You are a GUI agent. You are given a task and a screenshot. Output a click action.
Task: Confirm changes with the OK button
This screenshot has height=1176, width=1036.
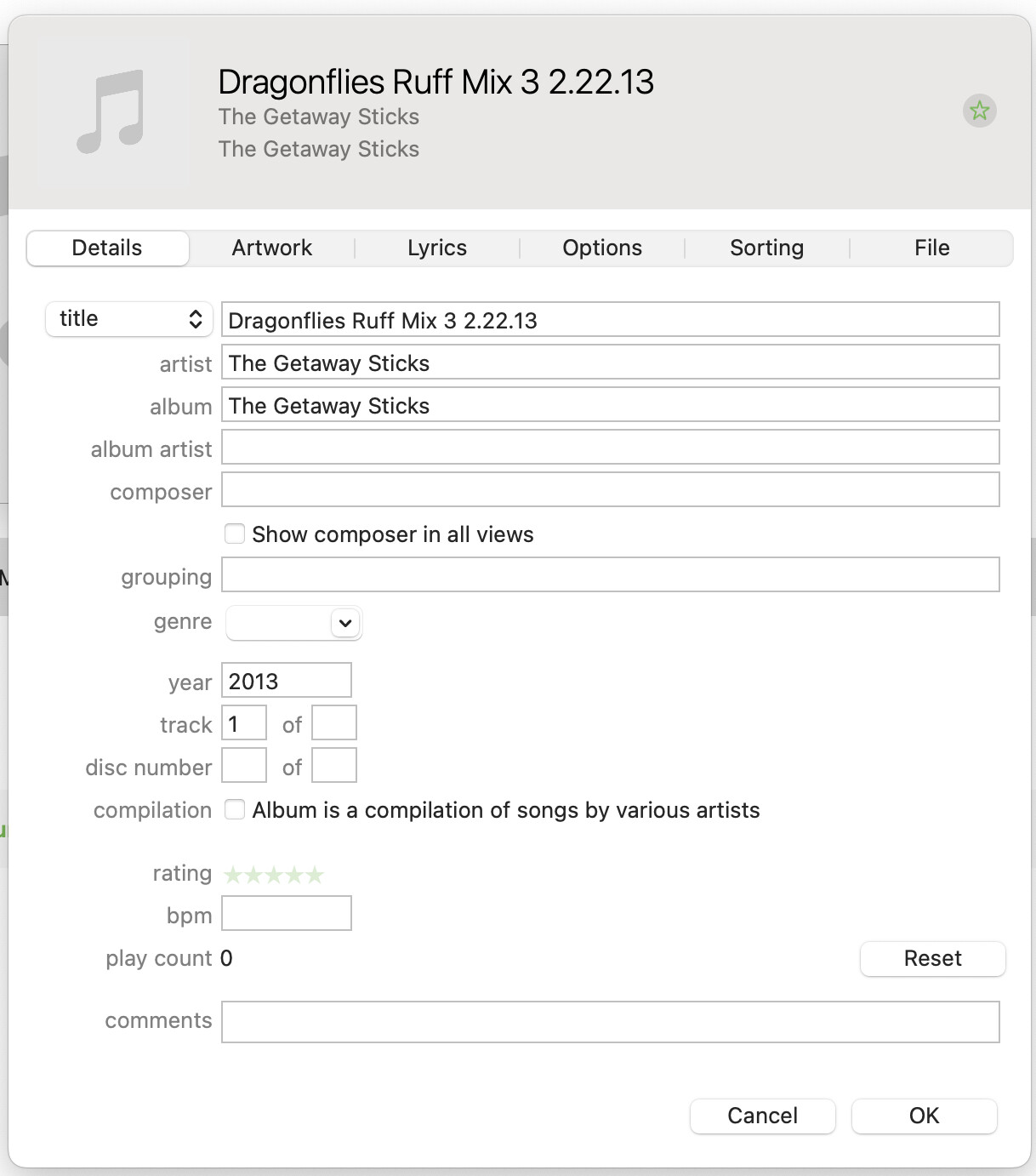[924, 1116]
